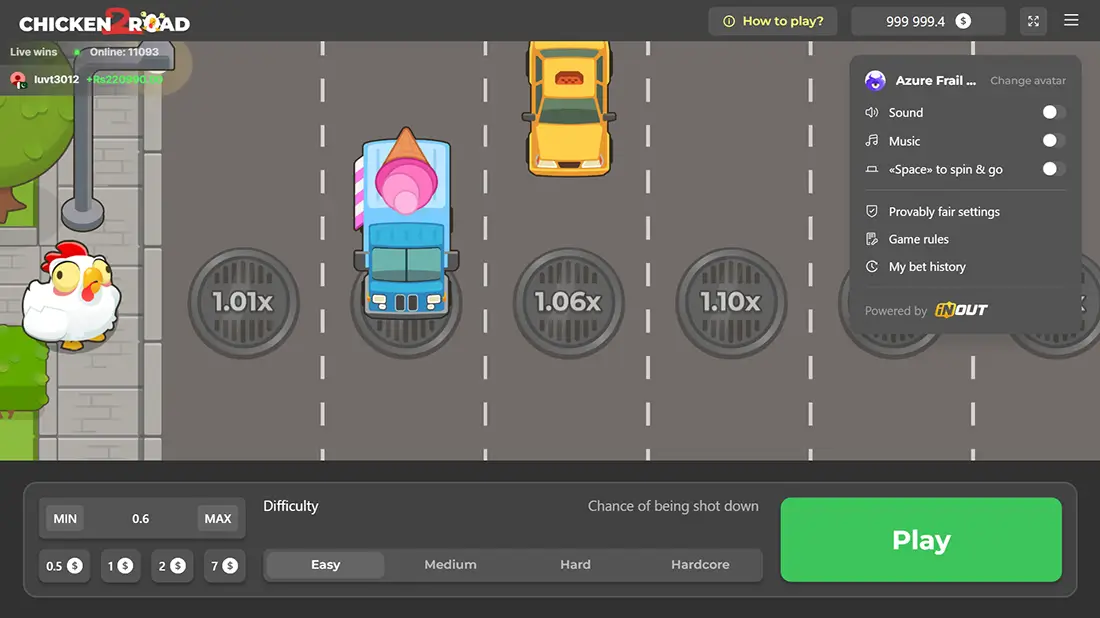The height and width of the screenshot is (618, 1100).
Task: Click the shield icon beside Provably fair settings
Action: 870,211
